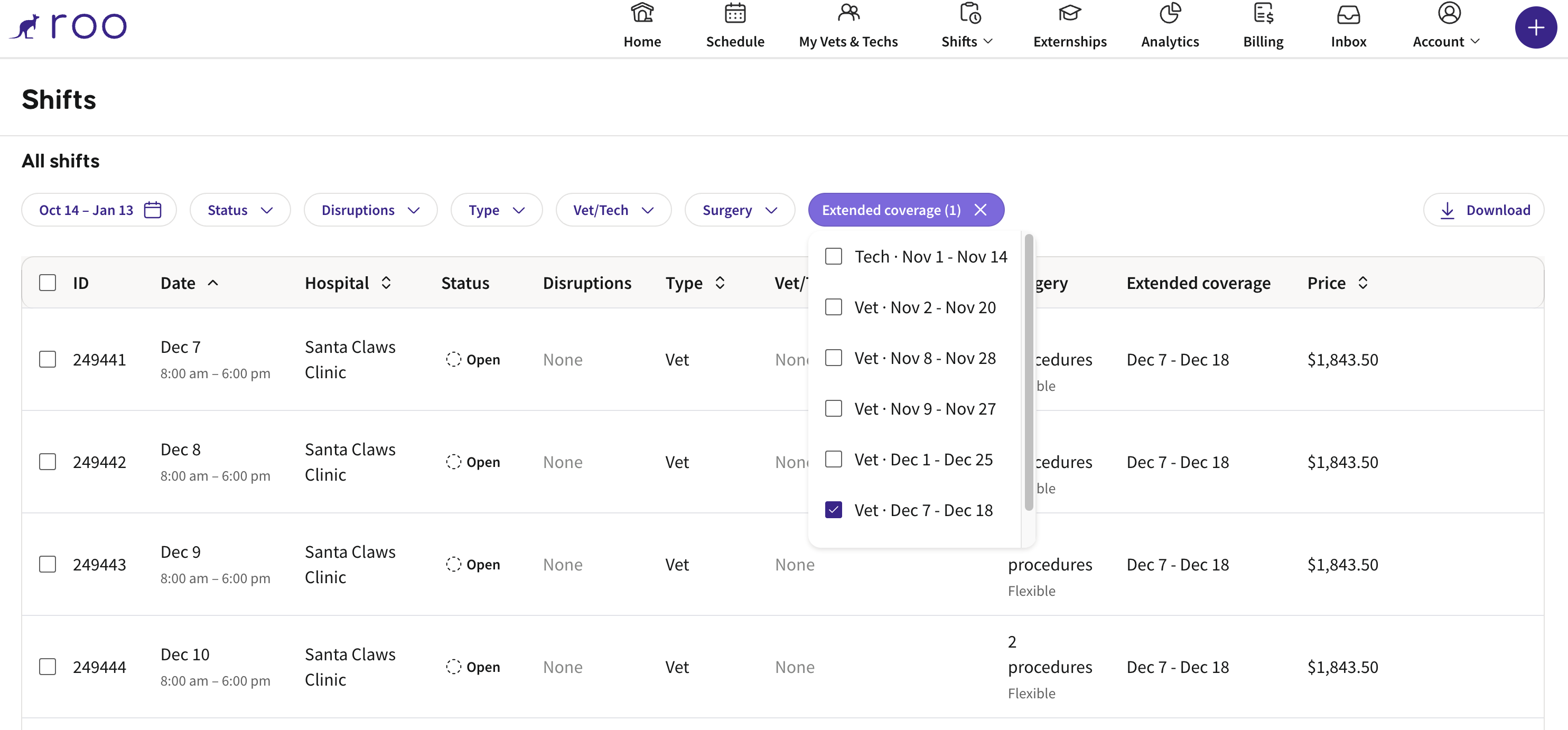Image resolution: width=1568 pixels, height=730 pixels.
Task: Uncheck Vet · Dec 7 - Dec 18 option
Action: (x=833, y=510)
